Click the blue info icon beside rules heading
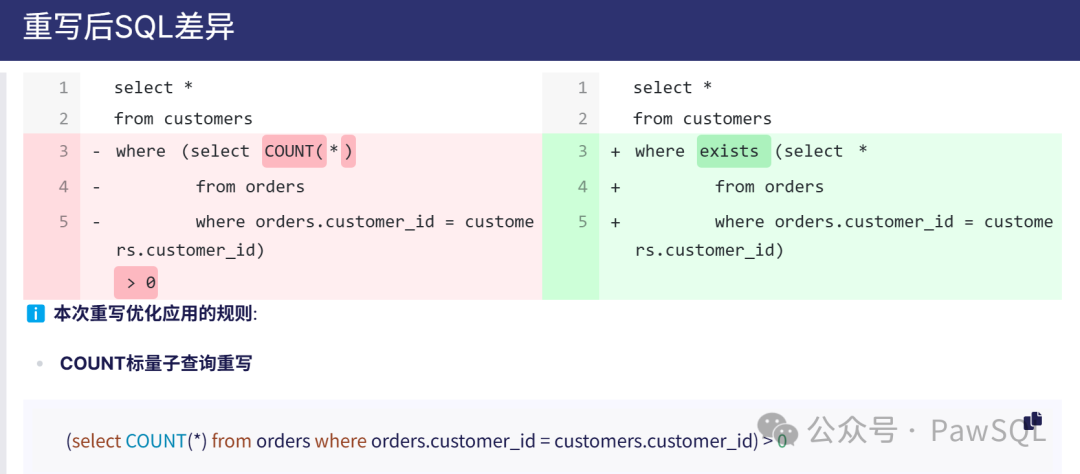Screen dimensions: 1080x474 click(36, 314)
